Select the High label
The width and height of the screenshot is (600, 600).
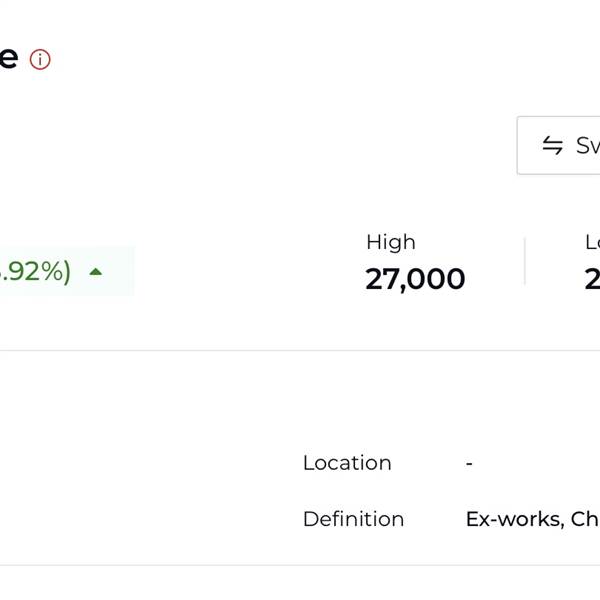[x=390, y=242]
